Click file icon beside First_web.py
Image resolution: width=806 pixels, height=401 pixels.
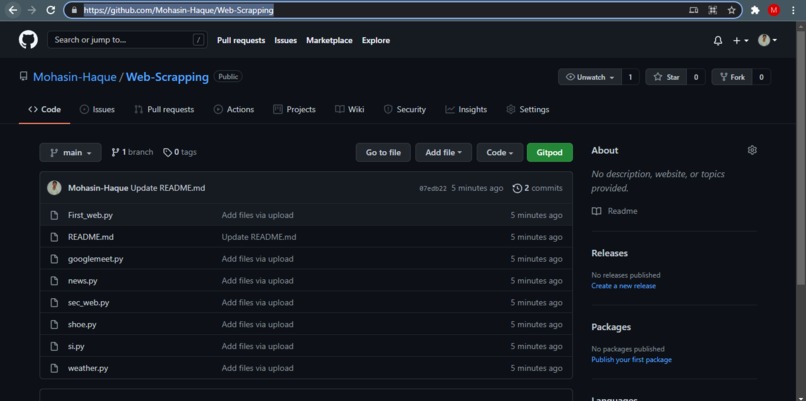[x=54, y=215]
